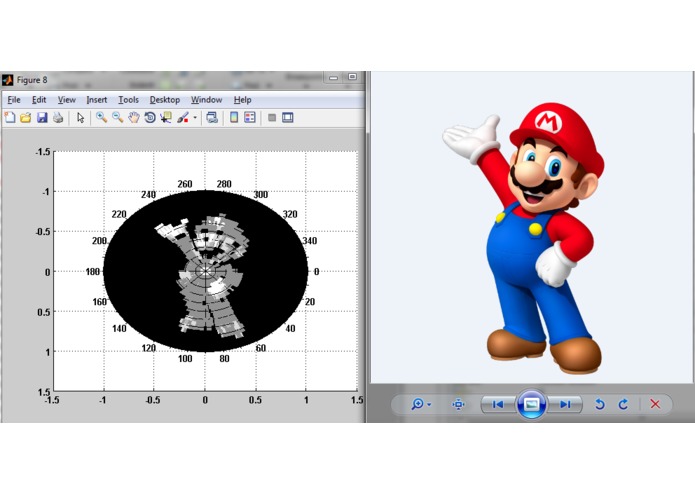Select the Brush data tool
695x494 pixels.
coord(183,117)
